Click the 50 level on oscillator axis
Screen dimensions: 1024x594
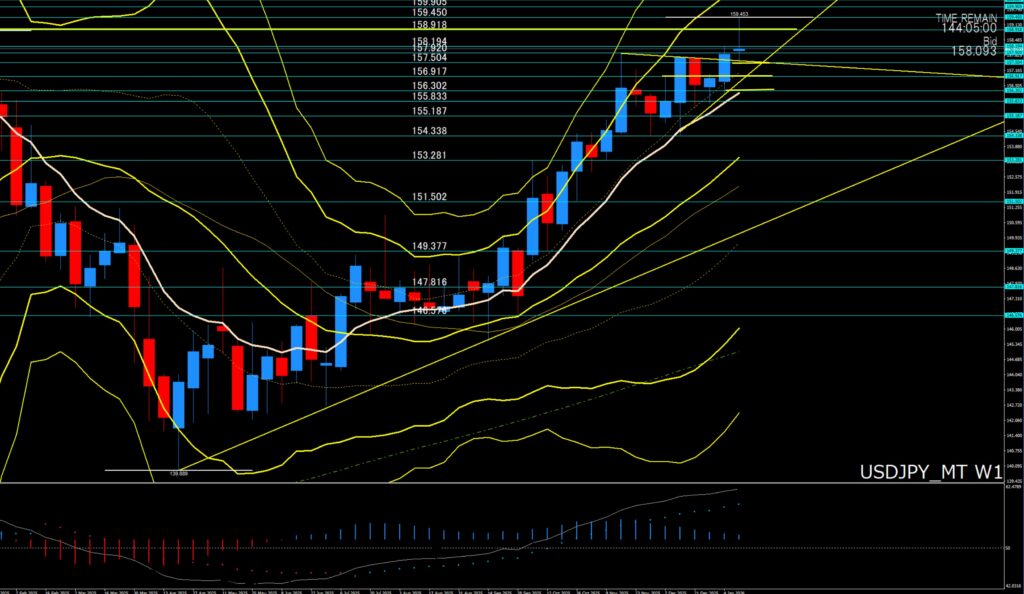point(1009,547)
